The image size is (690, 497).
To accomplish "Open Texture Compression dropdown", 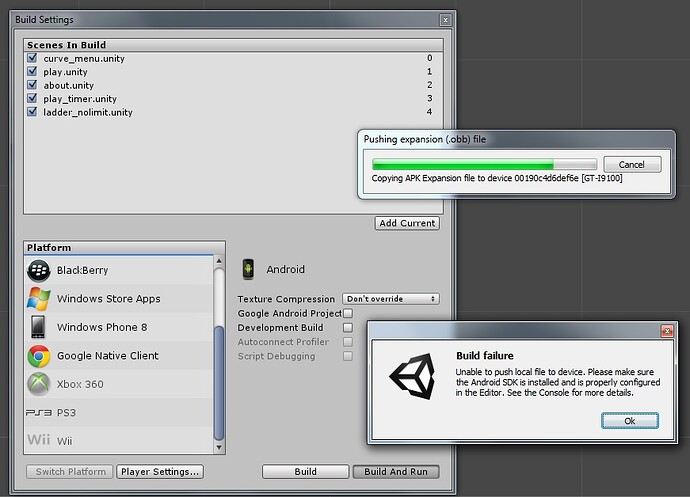I will coord(391,299).
